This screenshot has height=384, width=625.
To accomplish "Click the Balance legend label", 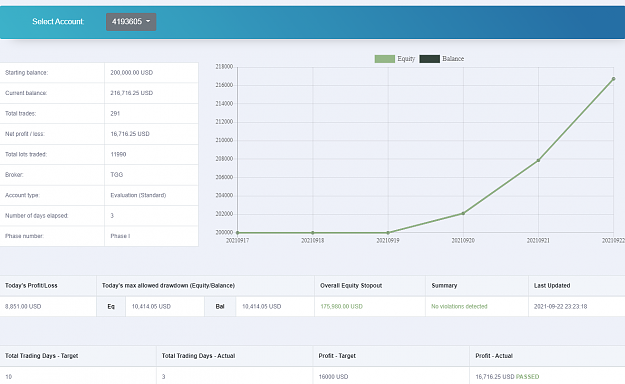I will click(453, 59).
